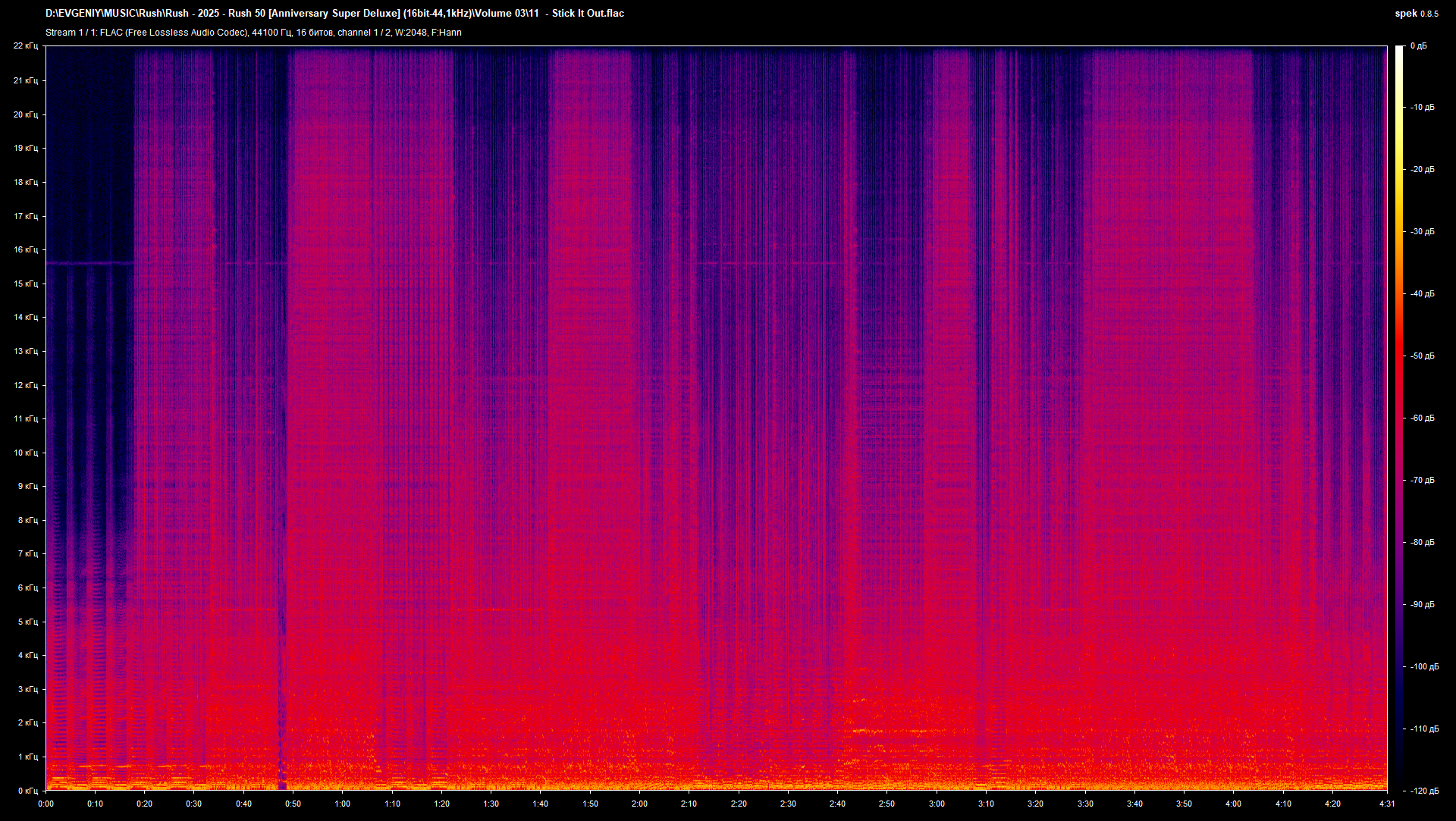Click the 0:00 start time label
The image size is (1456, 821).
click(45, 804)
